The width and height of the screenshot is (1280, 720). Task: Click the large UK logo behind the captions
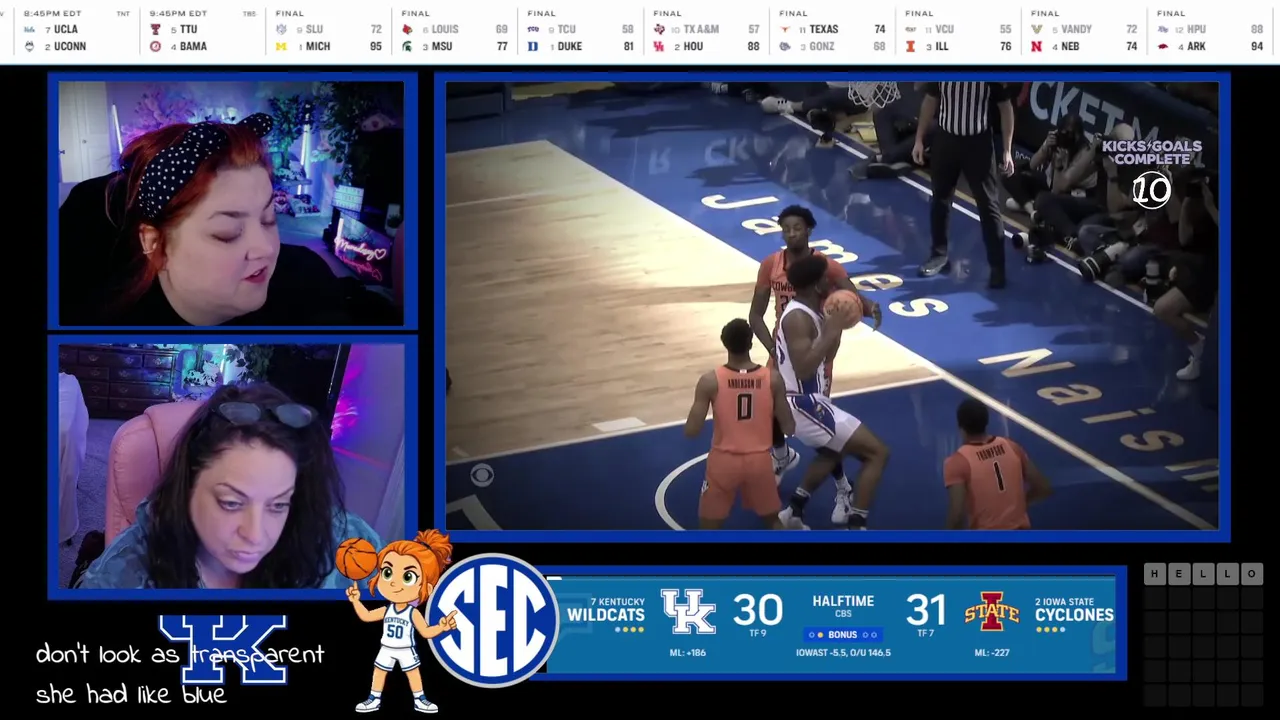coord(223,648)
